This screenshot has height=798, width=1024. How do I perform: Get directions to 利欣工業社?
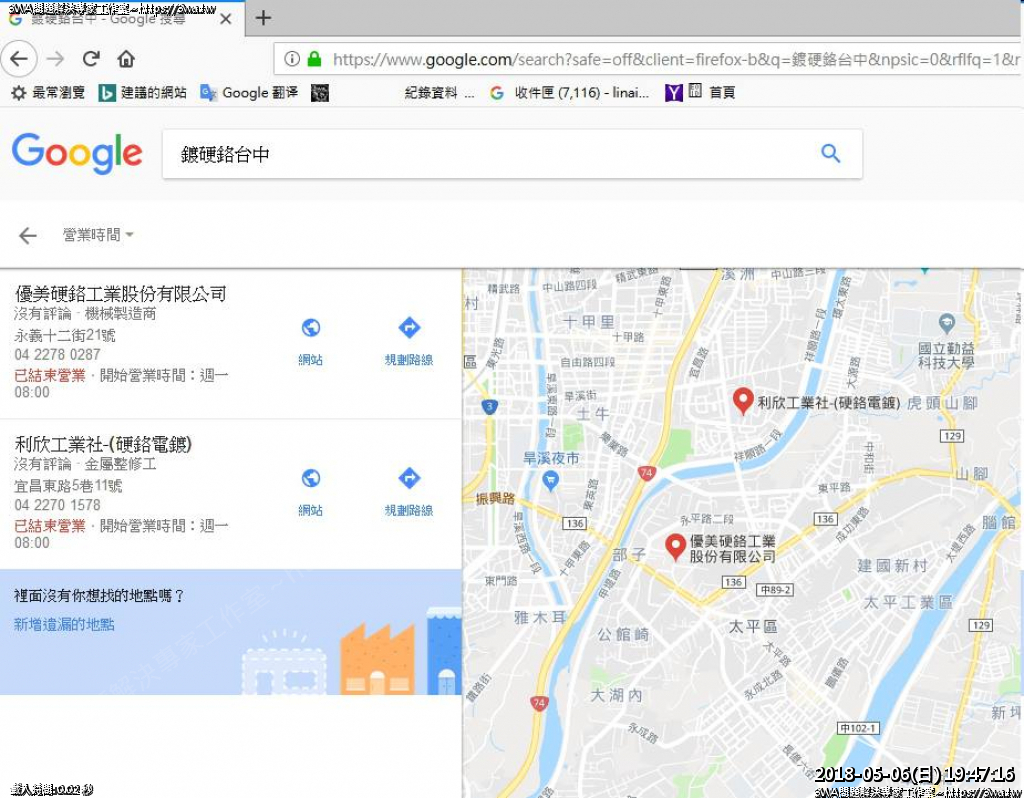point(409,492)
